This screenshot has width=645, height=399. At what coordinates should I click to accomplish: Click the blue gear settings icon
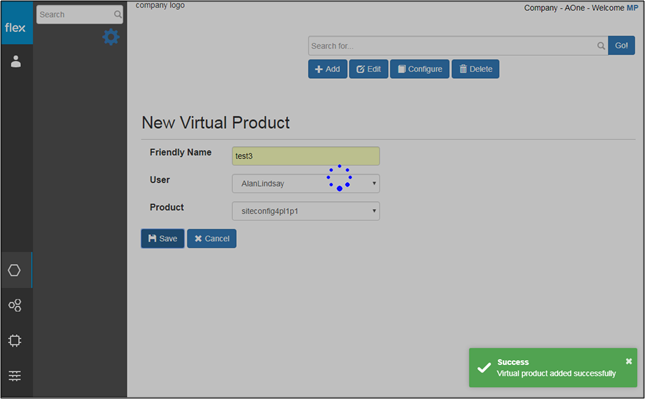(111, 37)
